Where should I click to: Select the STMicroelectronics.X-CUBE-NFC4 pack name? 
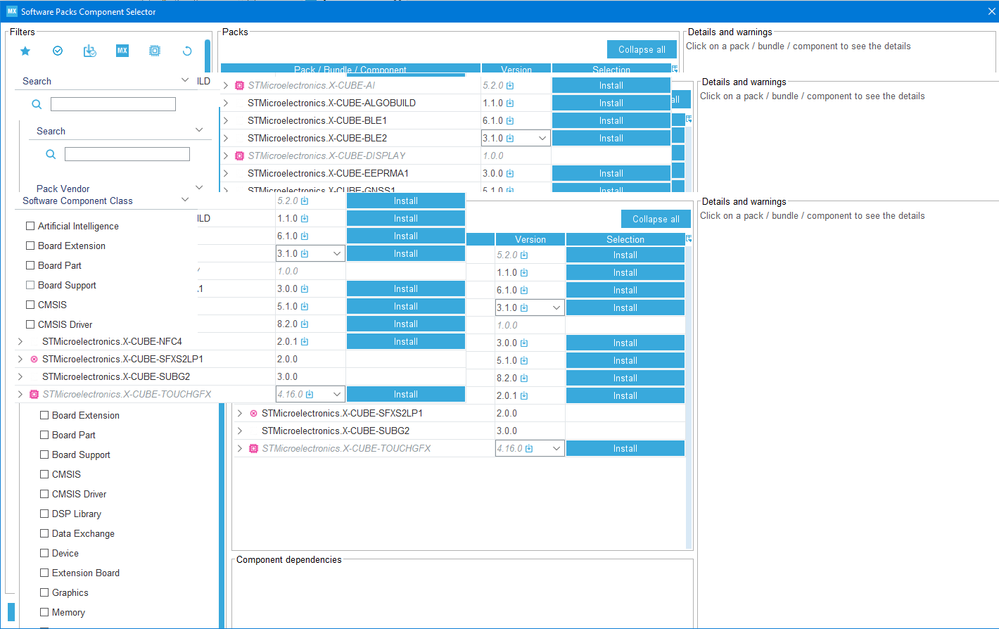112,342
